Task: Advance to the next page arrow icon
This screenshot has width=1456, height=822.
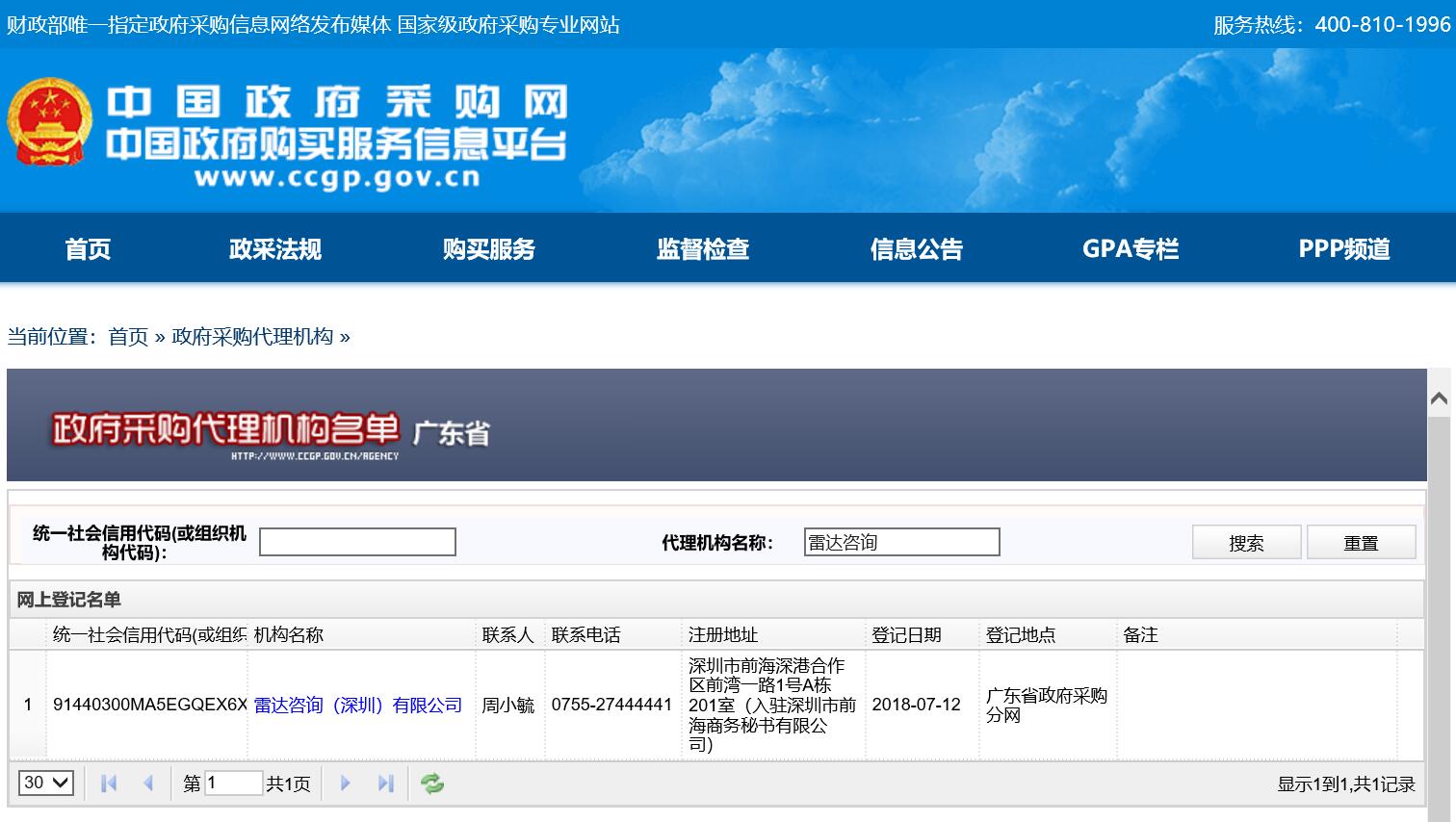Action: pyautogui.click(x=345, y=783)
